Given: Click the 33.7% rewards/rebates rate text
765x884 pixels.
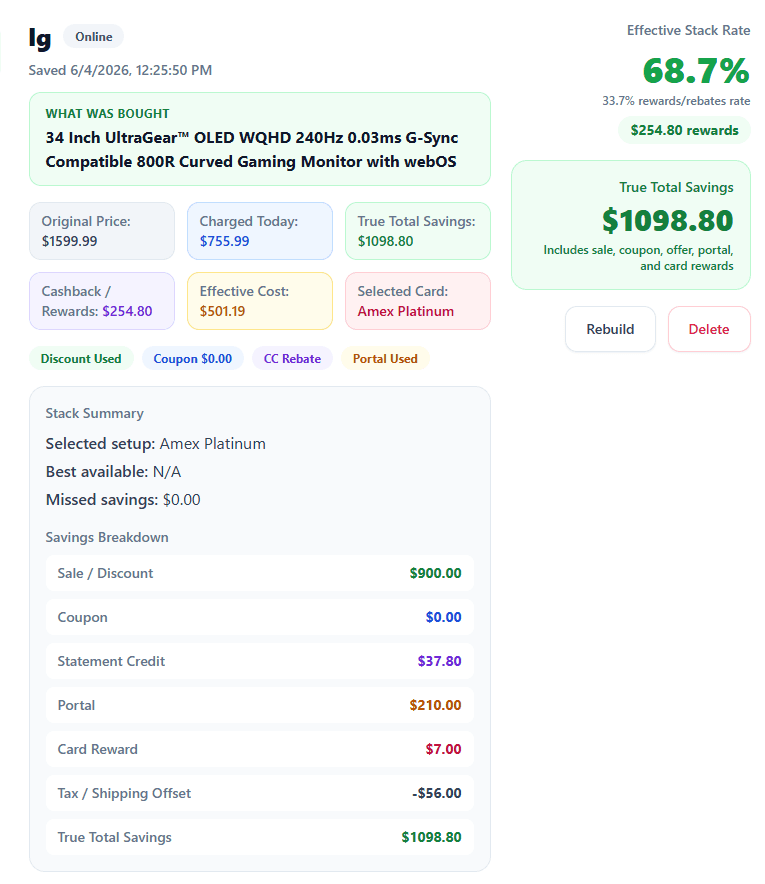Looking at the screenshot, I should pos(676,101).
